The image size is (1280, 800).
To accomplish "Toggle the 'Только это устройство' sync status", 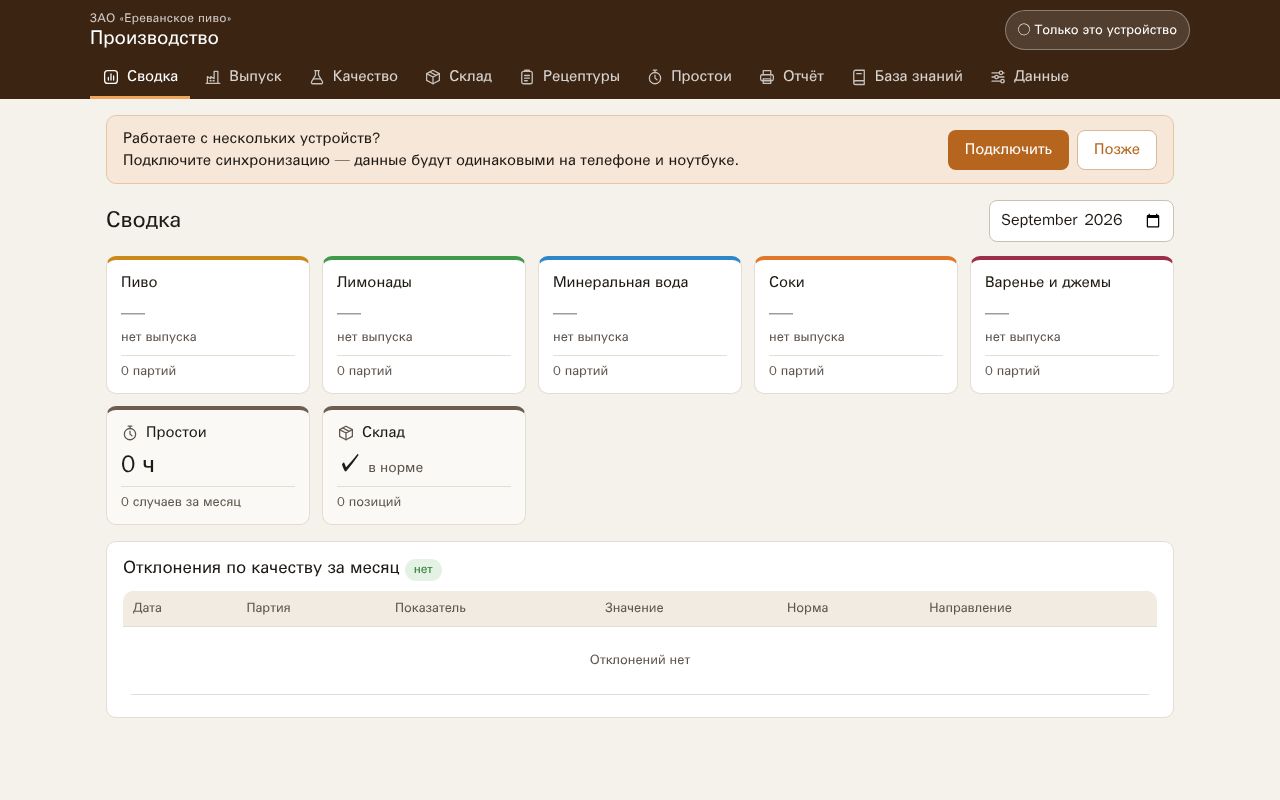I will pyautogui.click(x=1097, y=30).
